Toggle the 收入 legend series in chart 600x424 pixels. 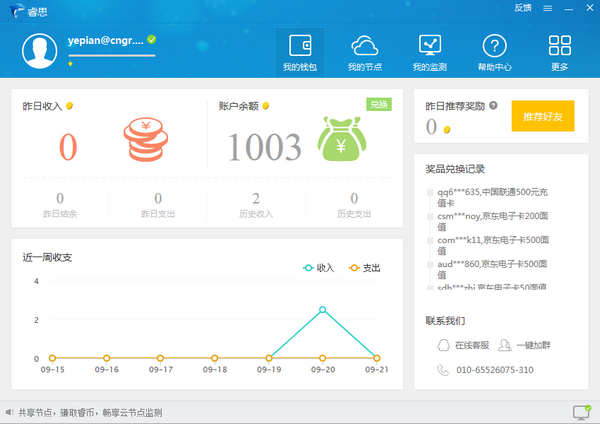click(318, 268)
